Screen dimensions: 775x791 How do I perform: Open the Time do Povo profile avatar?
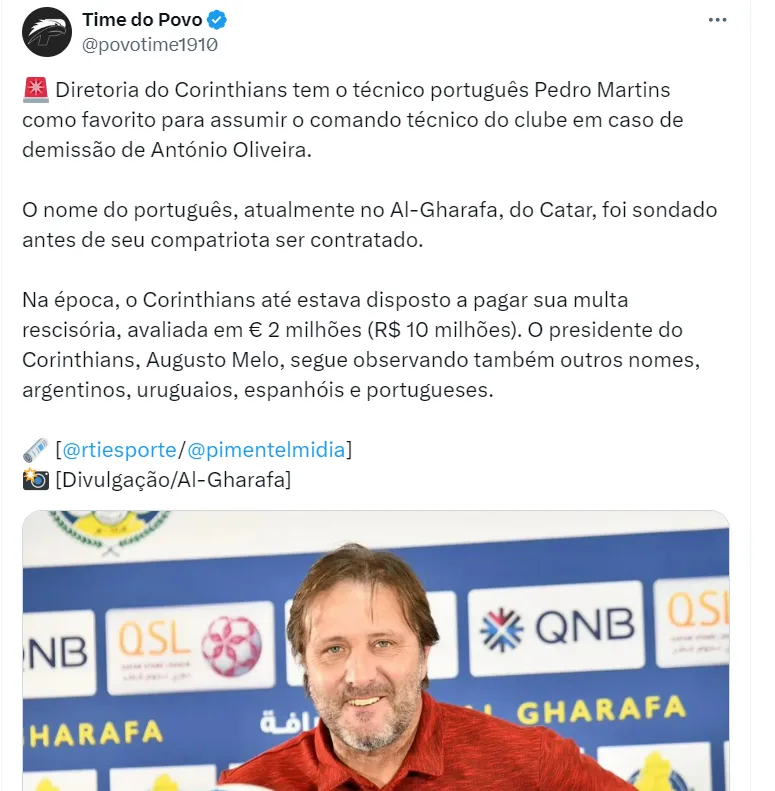click(47, 32)
